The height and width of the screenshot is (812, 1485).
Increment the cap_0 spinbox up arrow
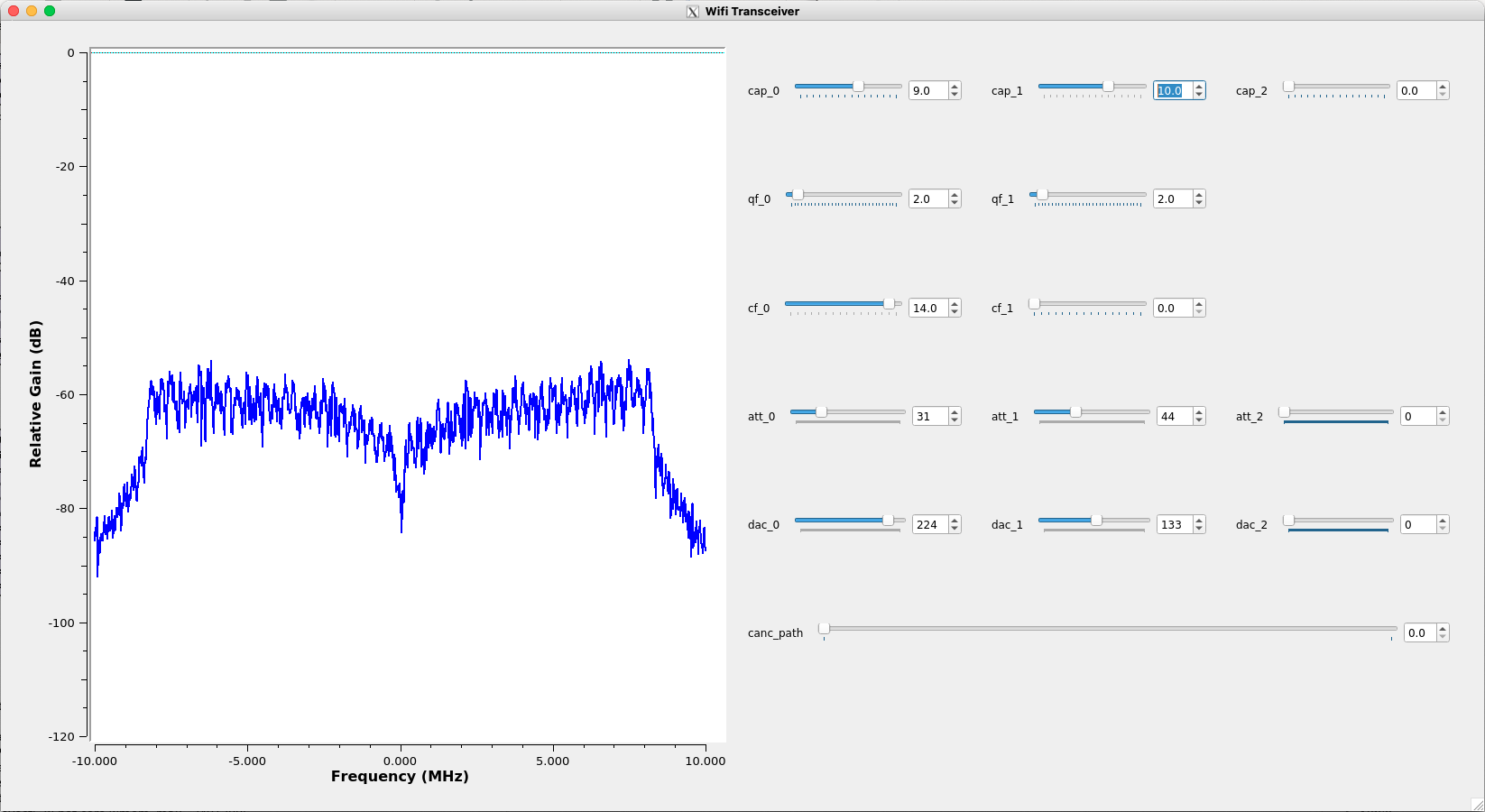point(955,87)
